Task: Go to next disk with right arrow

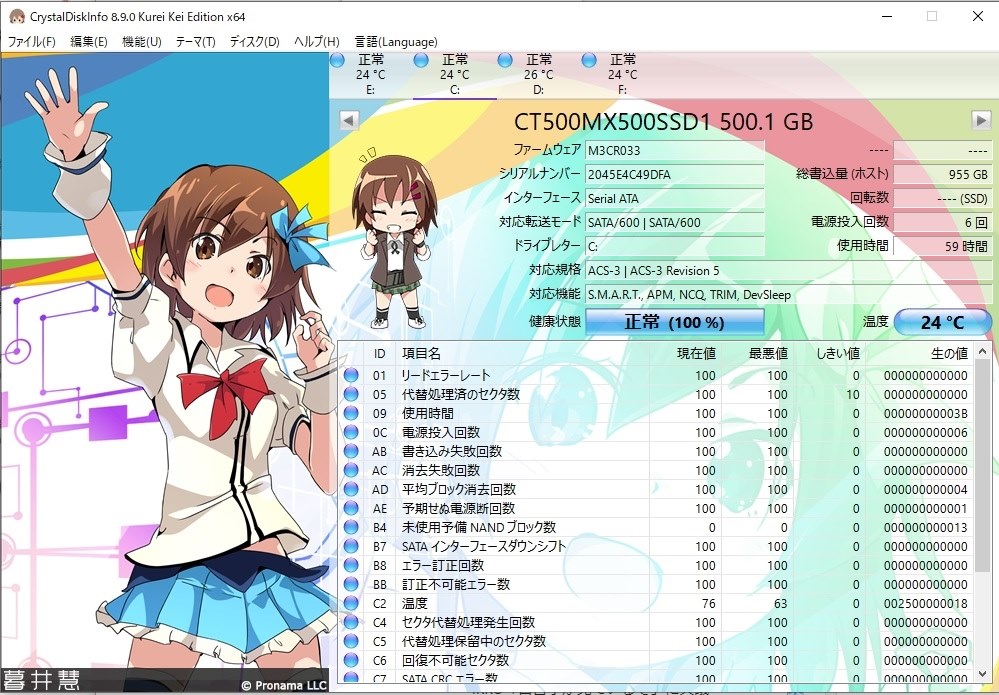Action: click(981, 120)
